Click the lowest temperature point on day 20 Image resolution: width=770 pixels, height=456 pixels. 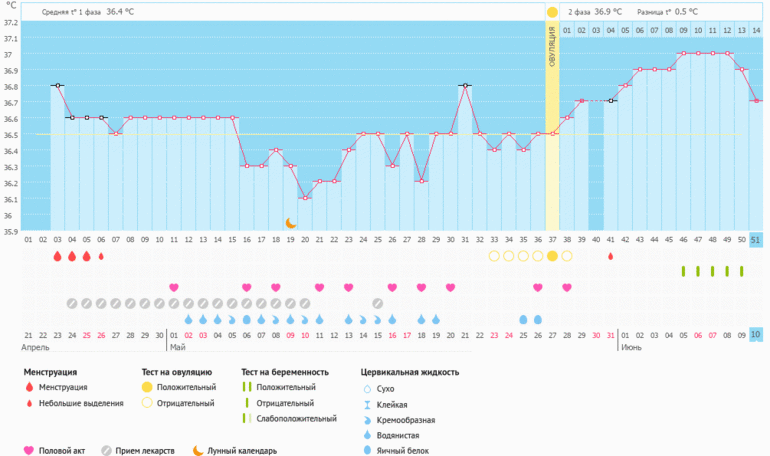coord(305,198)
